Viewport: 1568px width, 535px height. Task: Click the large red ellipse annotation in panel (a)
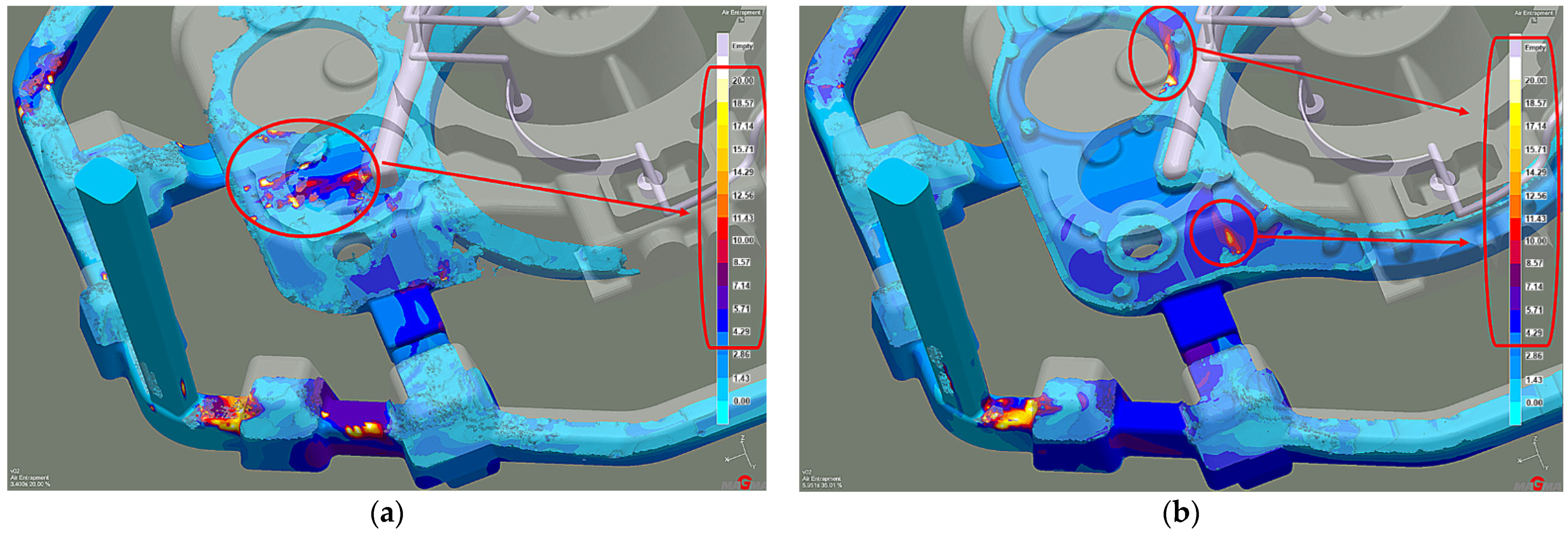303,178
